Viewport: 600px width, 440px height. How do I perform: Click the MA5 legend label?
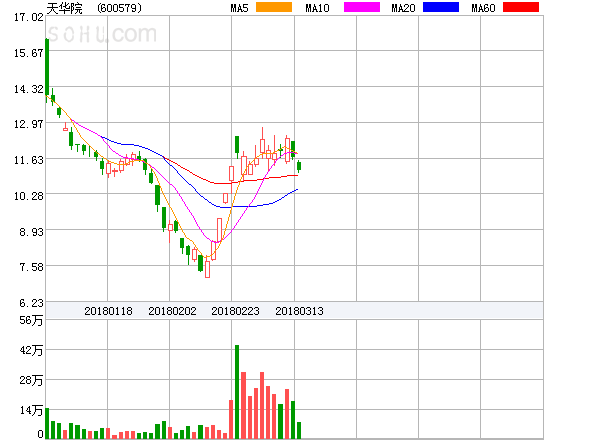[240, 8]
